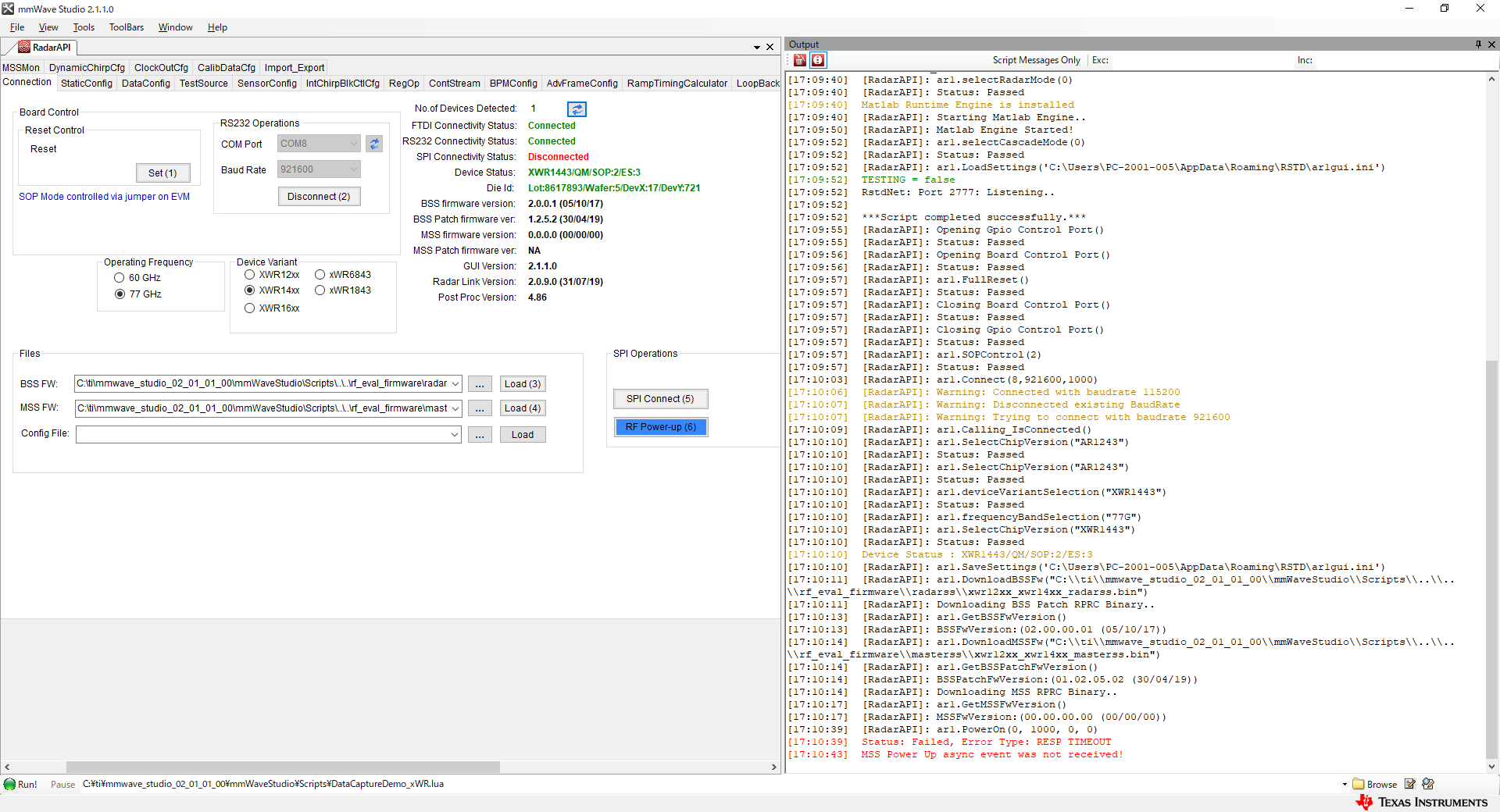Open the ClockOutCfg tab
The width and height of the screenshot is (1500, 812).
(161, 68)
